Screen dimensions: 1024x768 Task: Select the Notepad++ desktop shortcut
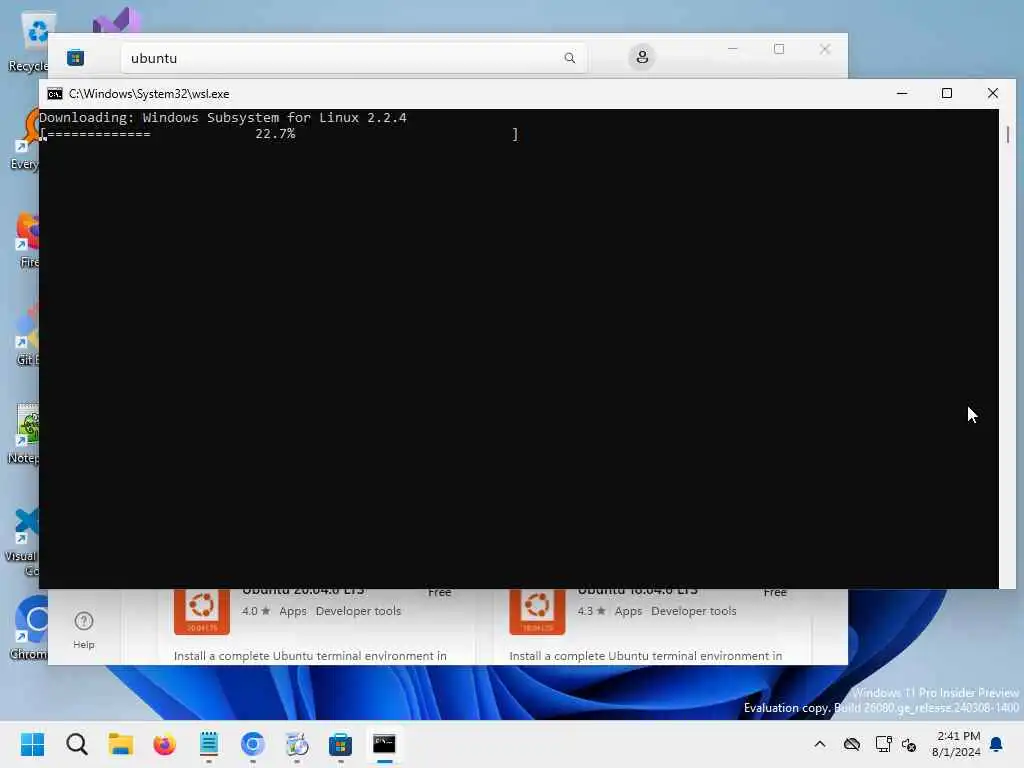click(25, 434)
